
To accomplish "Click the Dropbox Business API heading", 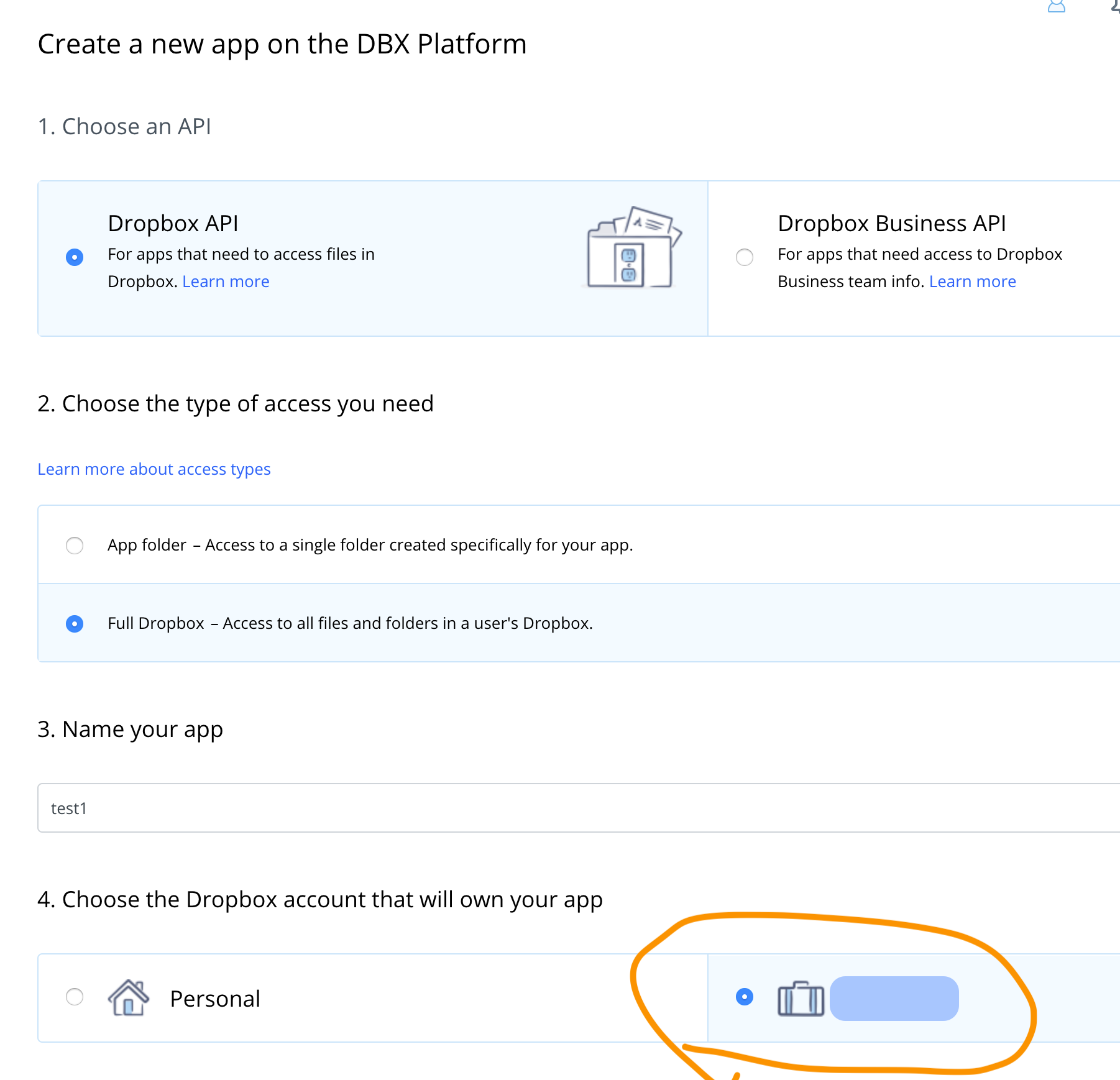I will tap(892, 222).
